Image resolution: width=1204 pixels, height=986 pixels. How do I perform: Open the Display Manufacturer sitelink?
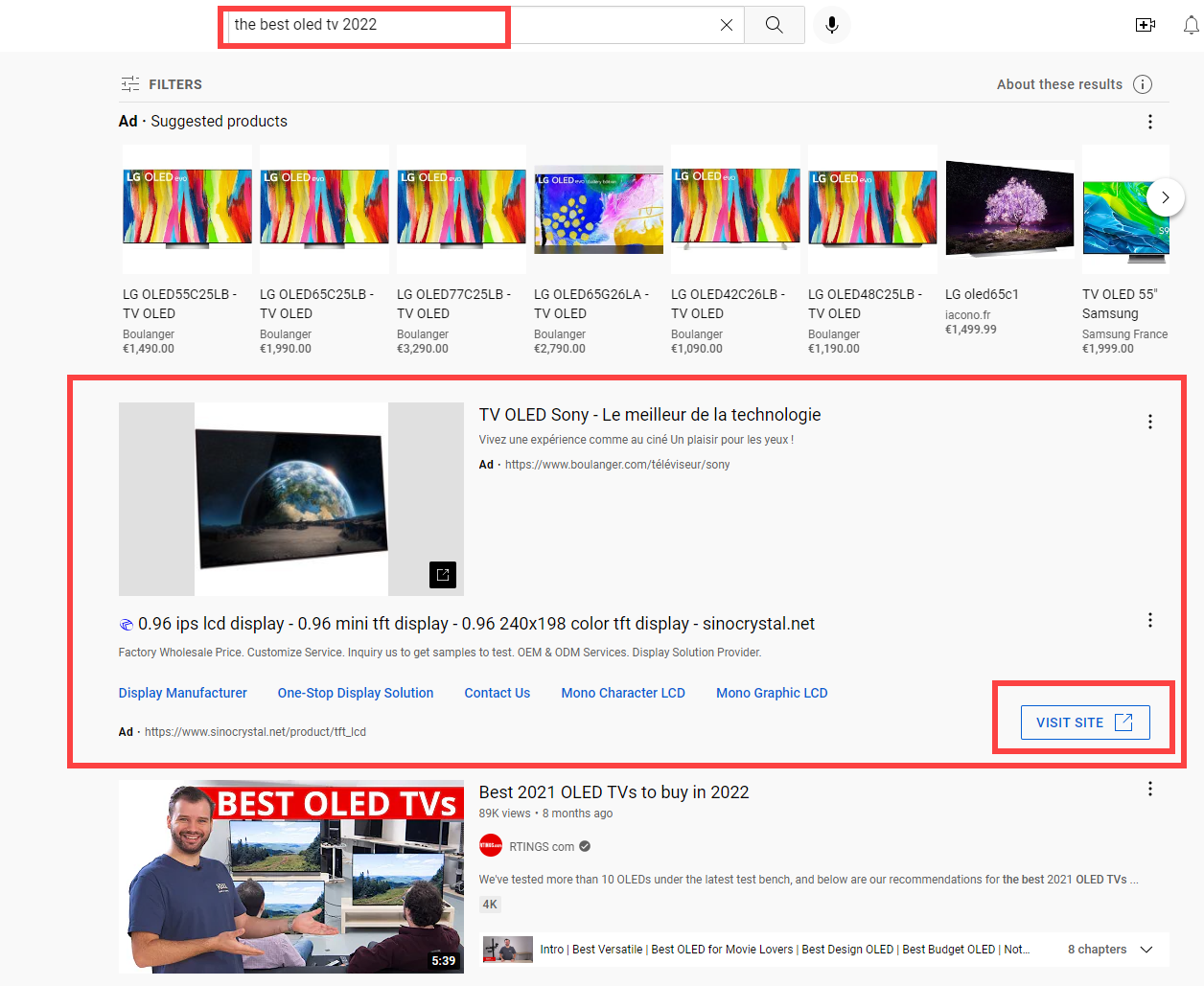pos(182,693)
